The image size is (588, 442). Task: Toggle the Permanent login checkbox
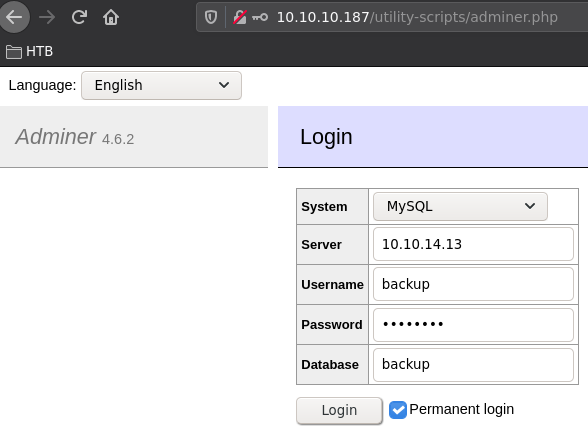398,410
